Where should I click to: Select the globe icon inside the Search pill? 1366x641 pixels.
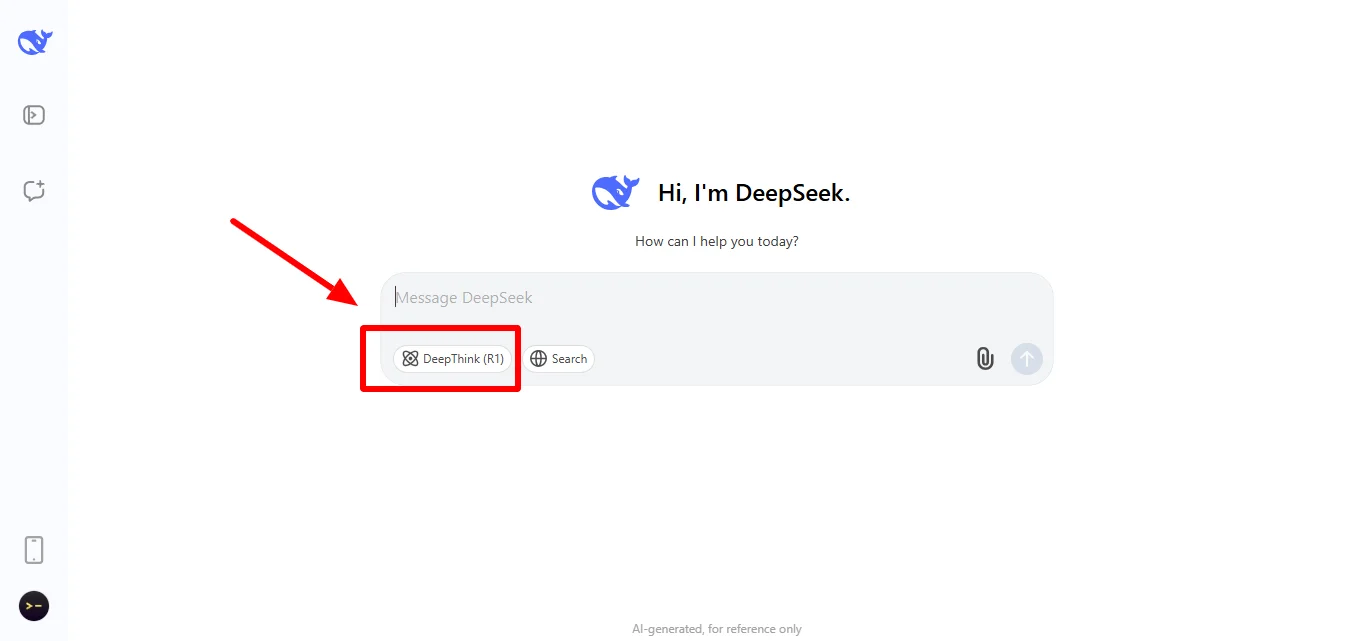(x=539, y=358)
